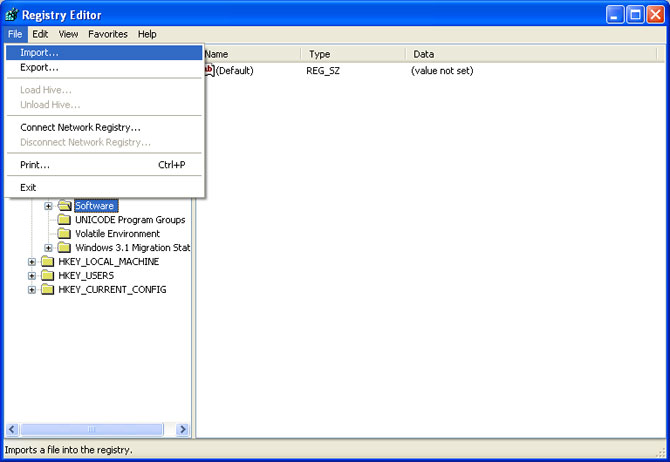Click the UNICODE Program Groups folder icon
The image size is (670, 462).
coord(64,220)
